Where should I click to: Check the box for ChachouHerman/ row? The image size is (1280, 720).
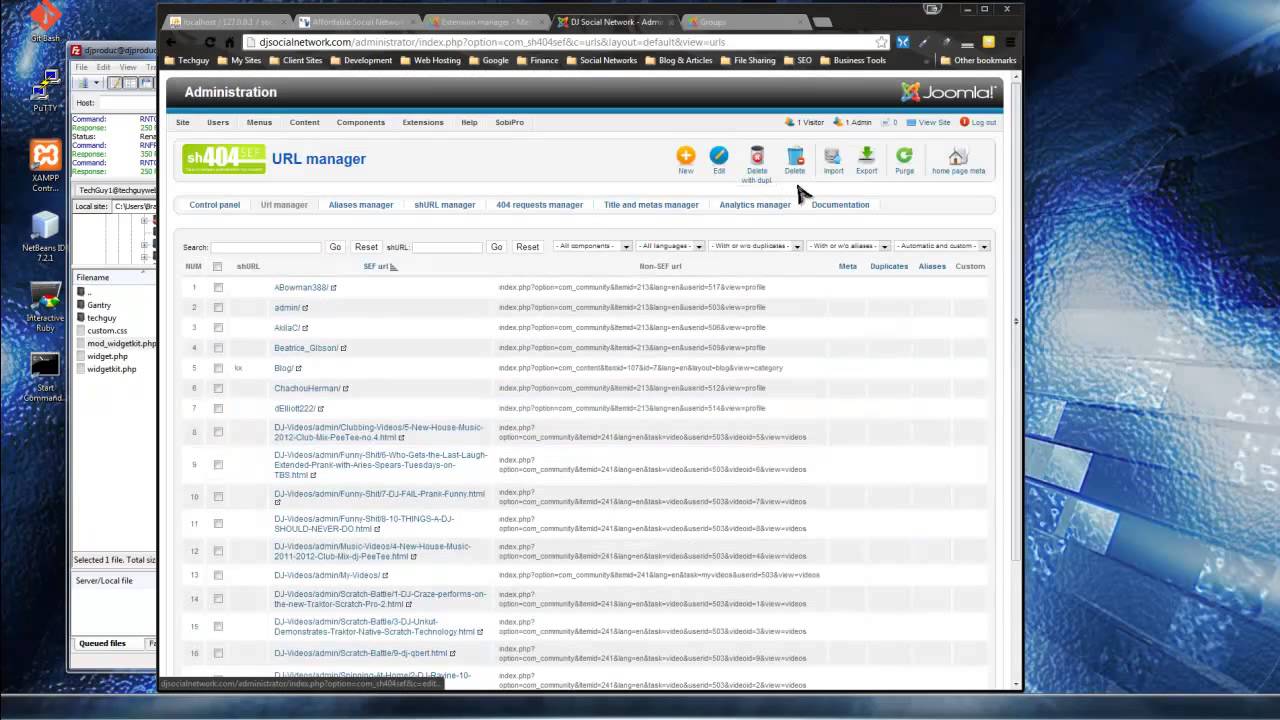coord(218,388)
